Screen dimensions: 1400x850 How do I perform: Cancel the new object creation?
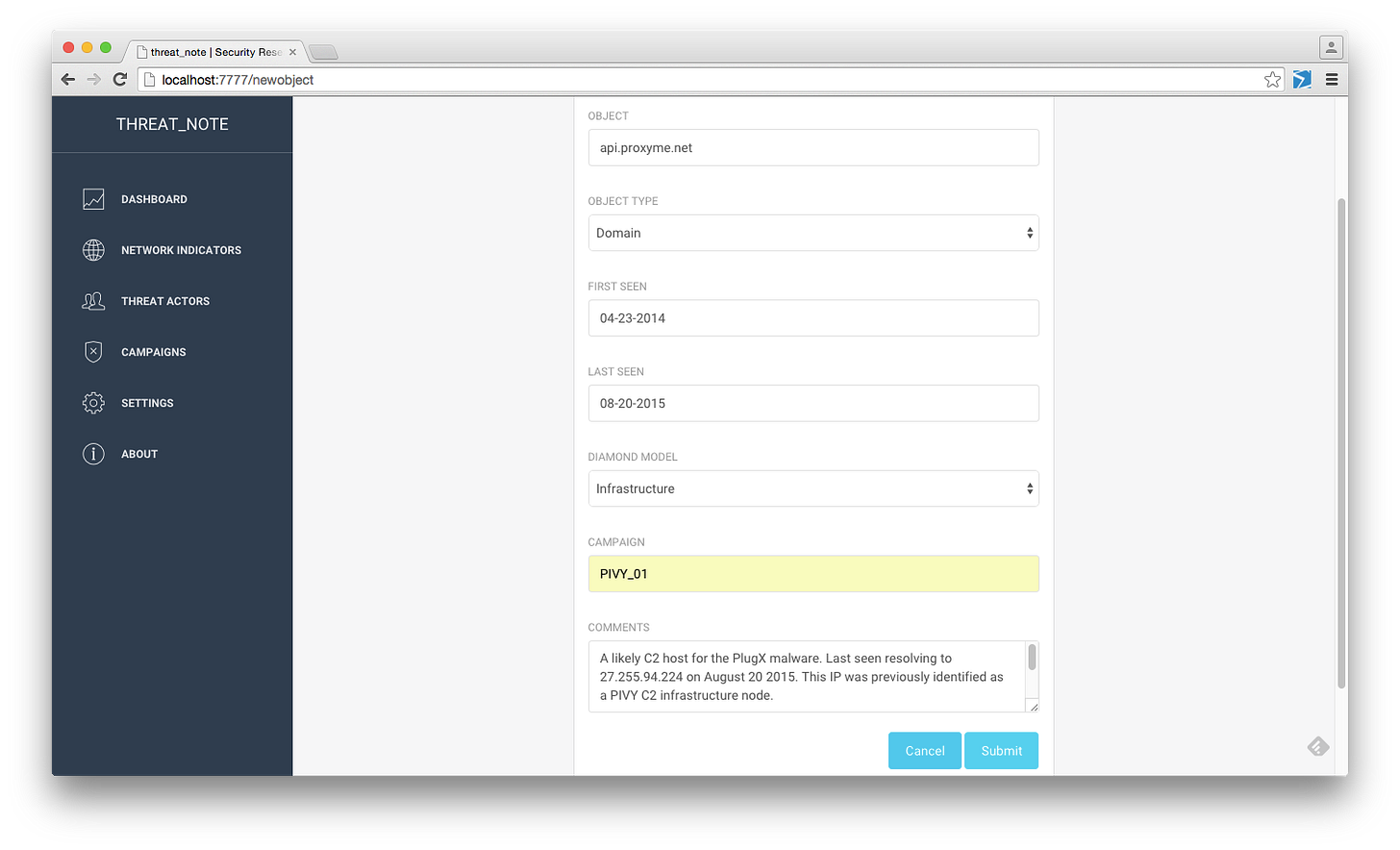point(924,750)
